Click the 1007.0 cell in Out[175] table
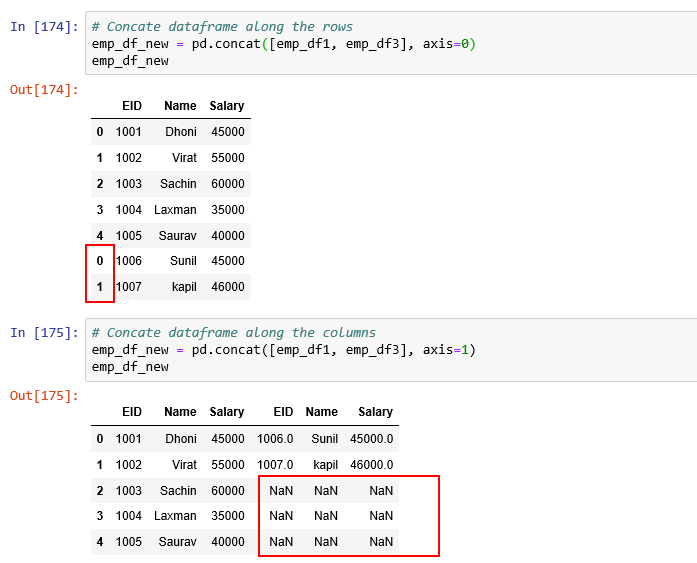The width and height of the screenshot is (697, 563). pos(275,464)
